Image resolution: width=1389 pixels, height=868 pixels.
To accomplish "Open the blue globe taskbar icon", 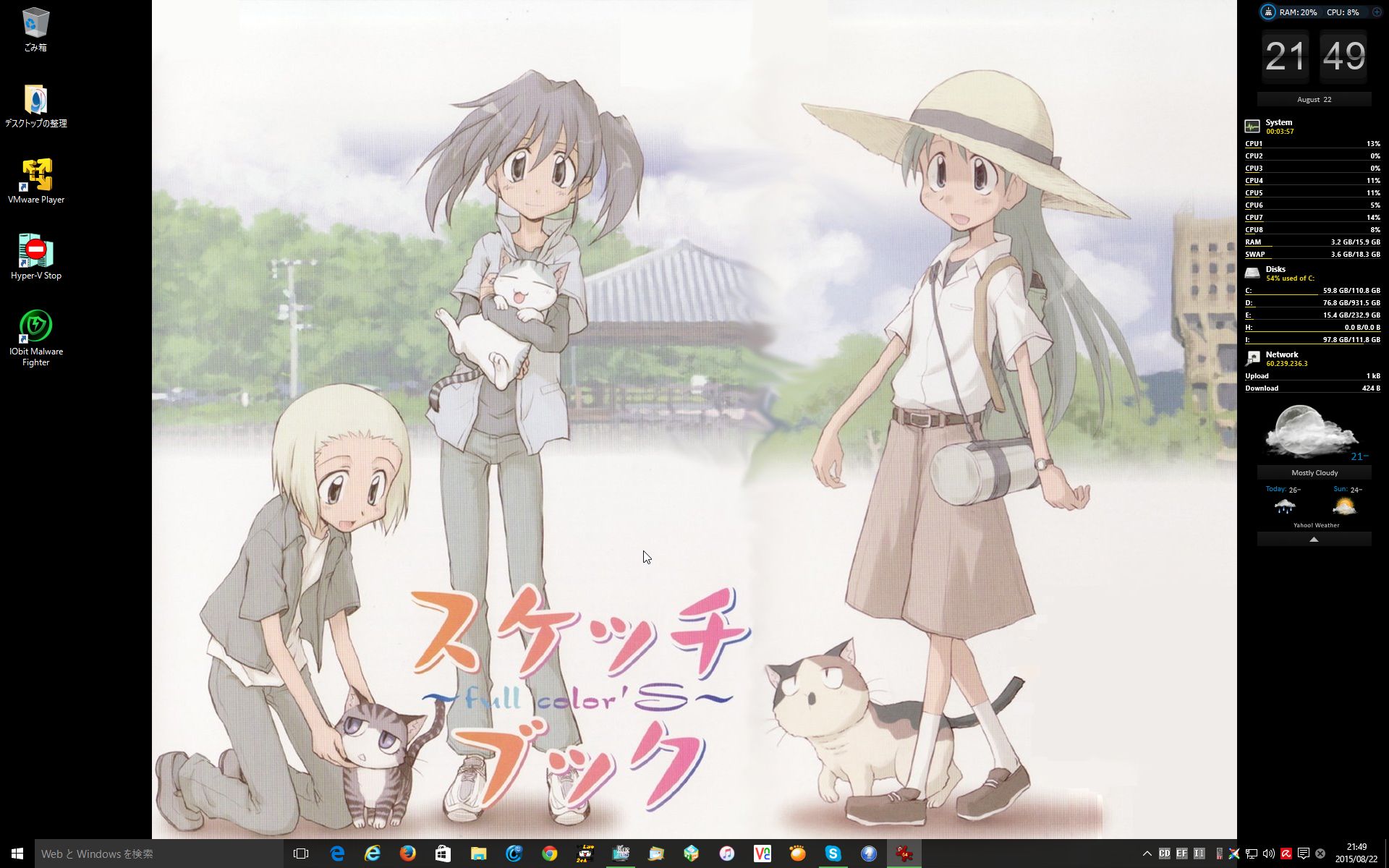I will click(x=869, y=854).
